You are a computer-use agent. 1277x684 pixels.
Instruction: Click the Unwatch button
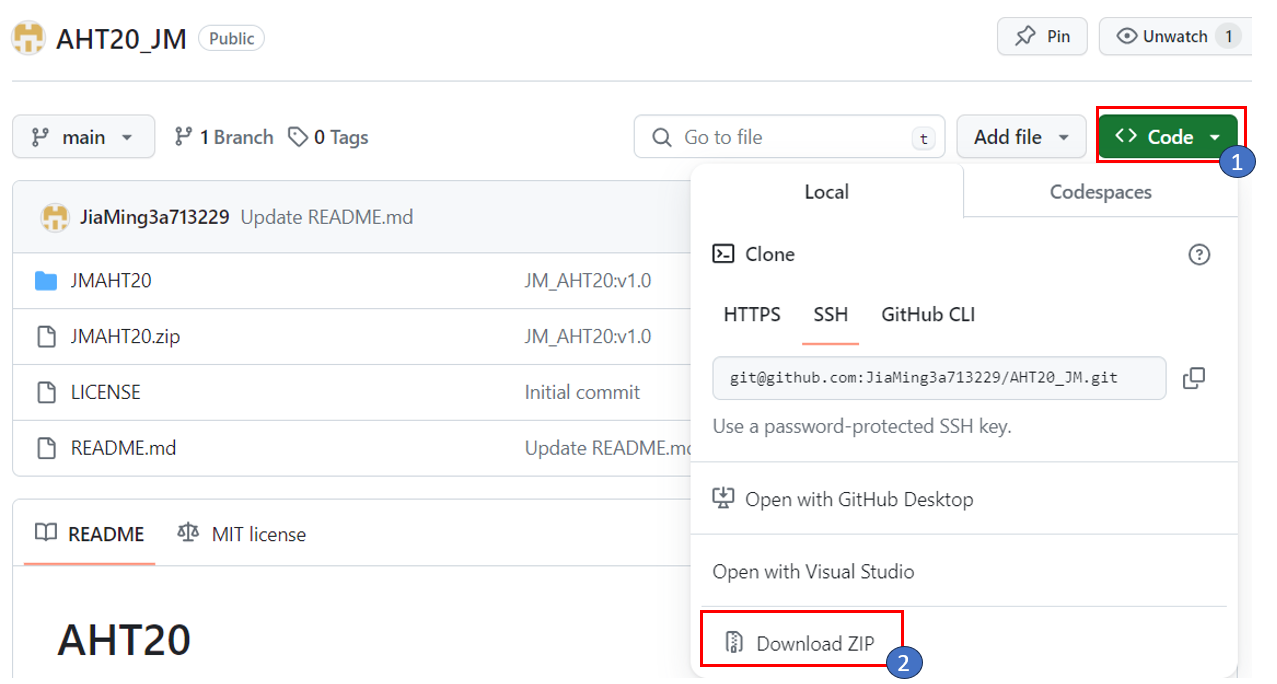(1175, 36)
